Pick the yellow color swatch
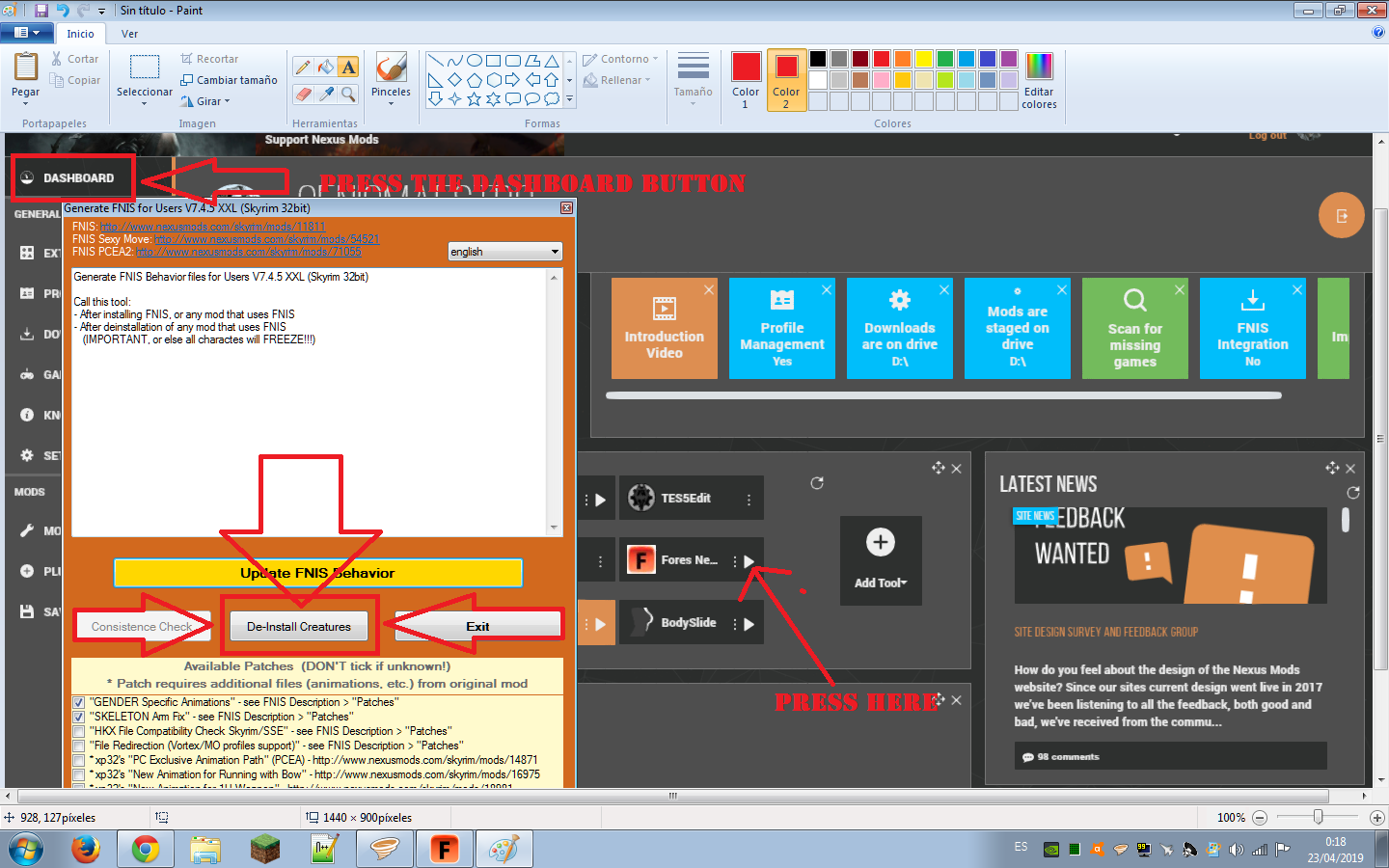 (923, 59)
